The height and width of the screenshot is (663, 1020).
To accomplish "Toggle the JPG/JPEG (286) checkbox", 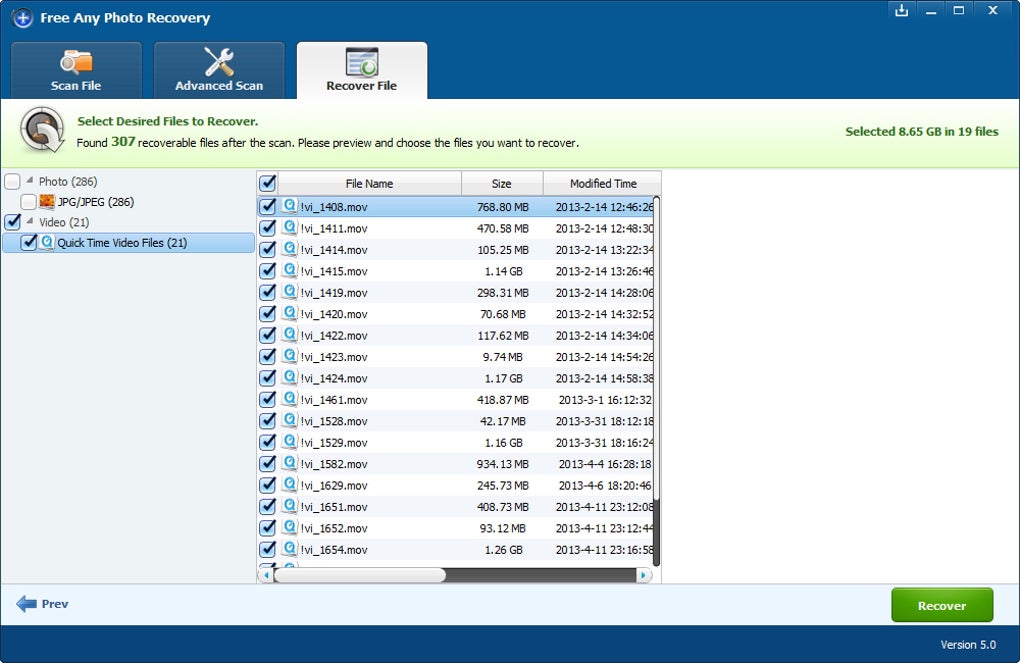I will click(x=28, y=202).
